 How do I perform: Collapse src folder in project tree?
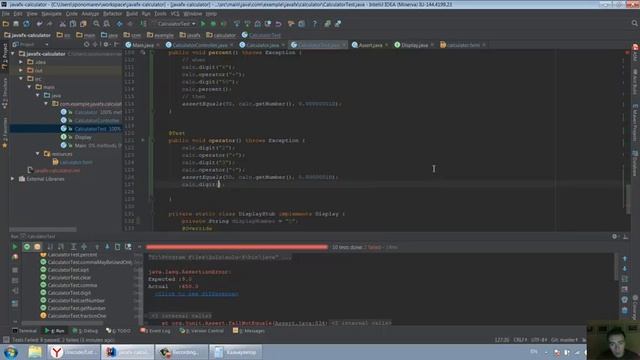pyautogui.click(x=21, y=78)
